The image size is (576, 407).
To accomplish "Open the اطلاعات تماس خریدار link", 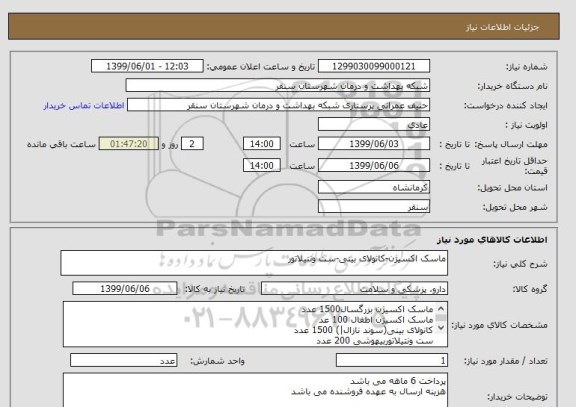I will pyautogui.click(x=84, y=106).
